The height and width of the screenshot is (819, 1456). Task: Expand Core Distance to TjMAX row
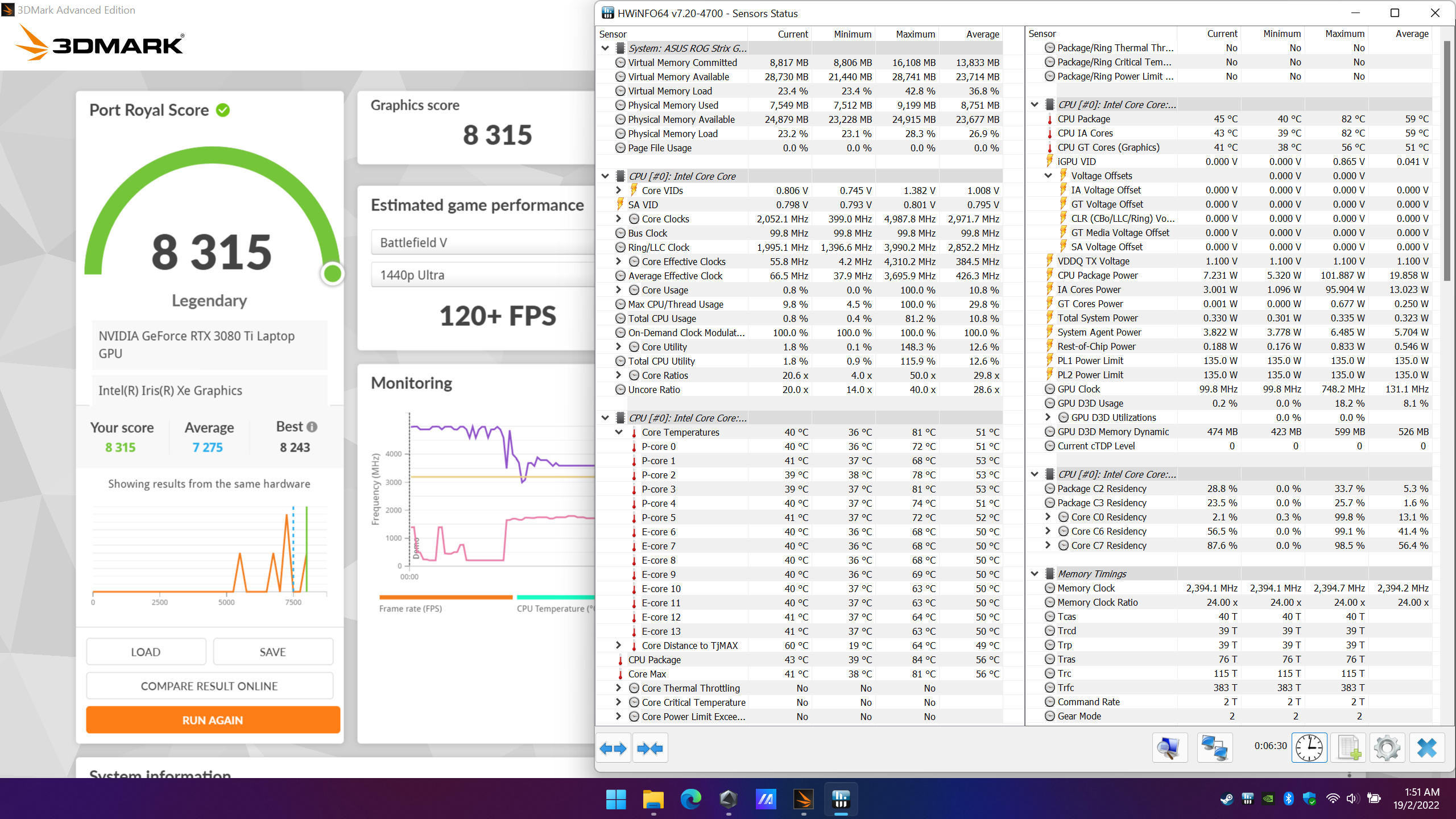[x=619, y=646]
